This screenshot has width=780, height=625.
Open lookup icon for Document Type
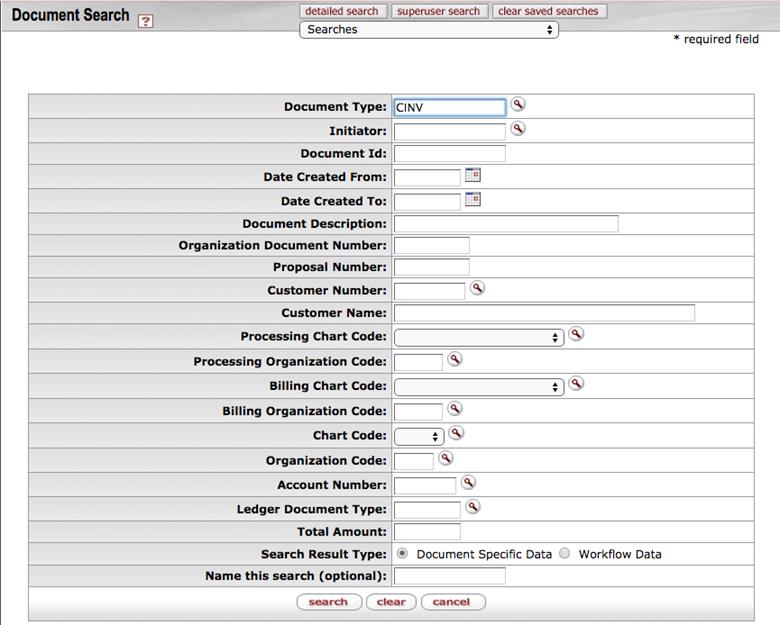point(518,104)
